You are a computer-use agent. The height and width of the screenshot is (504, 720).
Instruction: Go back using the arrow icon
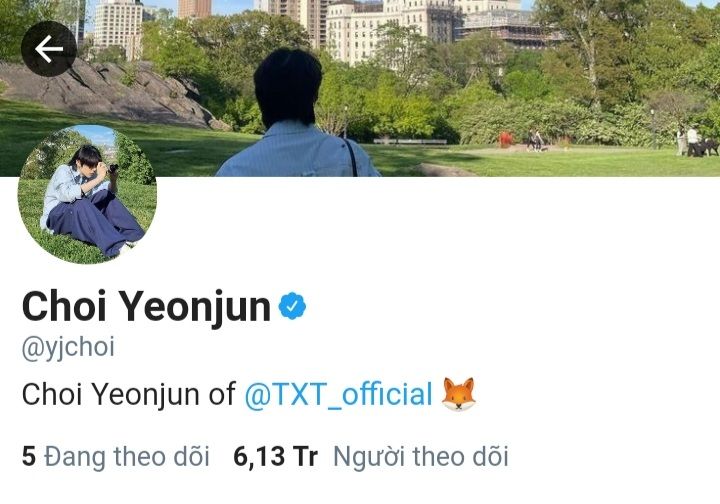tap(49, 49)
